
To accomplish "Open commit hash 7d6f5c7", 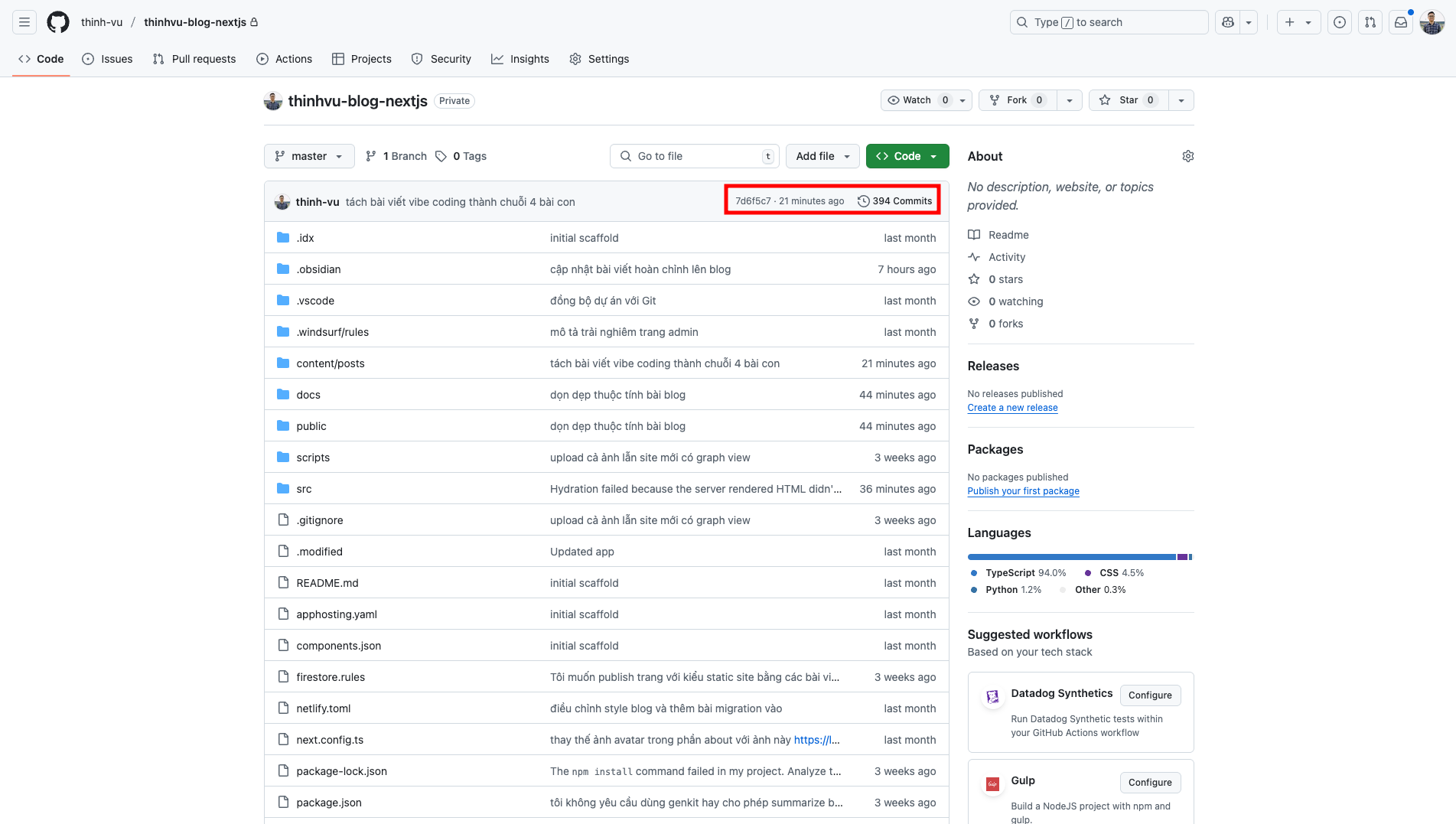I will (x=753, y=201).
